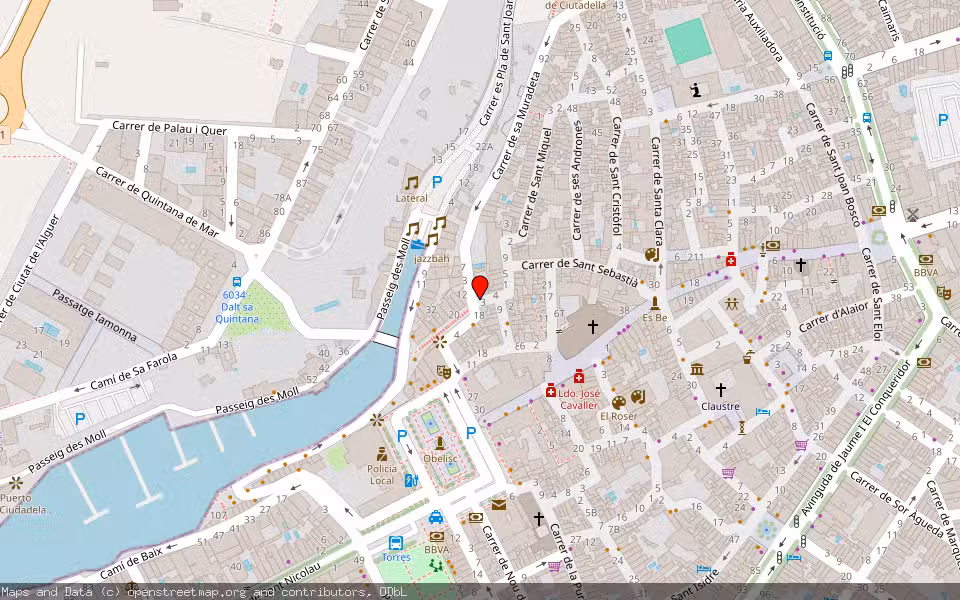Select the large parking icon in the top-right lot
960x600 pixels.
[943, 120]
